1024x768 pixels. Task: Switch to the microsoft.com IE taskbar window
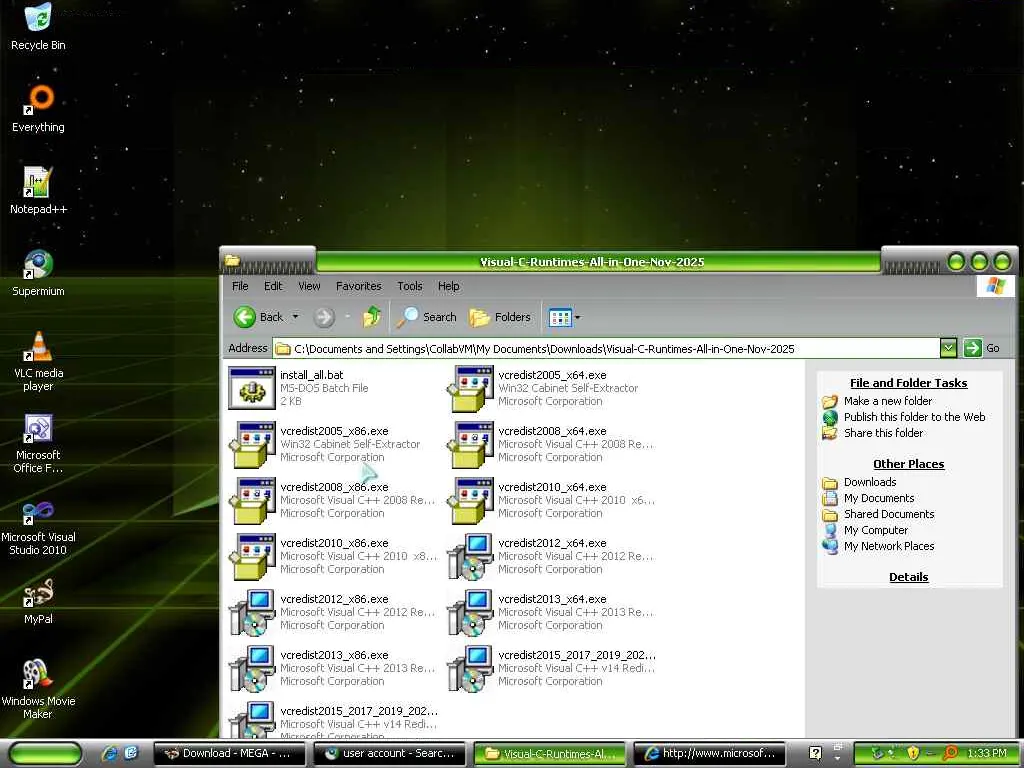[710, 754]
